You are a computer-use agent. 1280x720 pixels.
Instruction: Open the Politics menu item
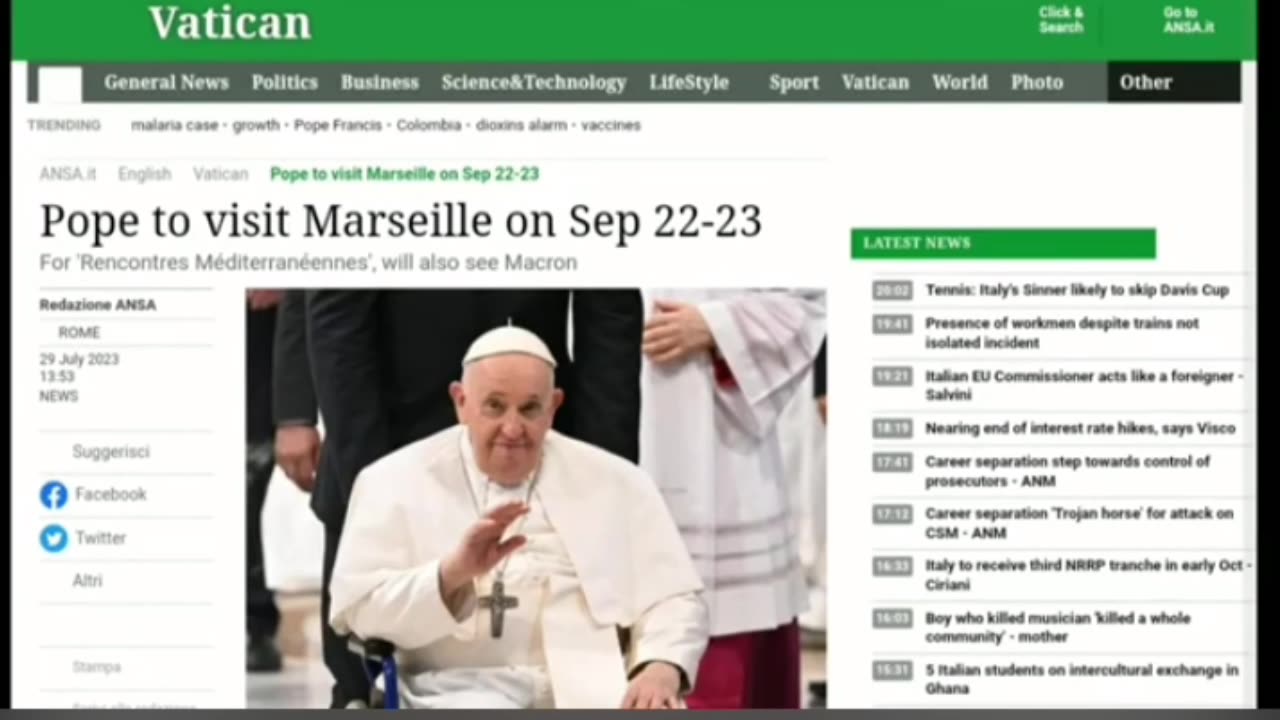284,83
